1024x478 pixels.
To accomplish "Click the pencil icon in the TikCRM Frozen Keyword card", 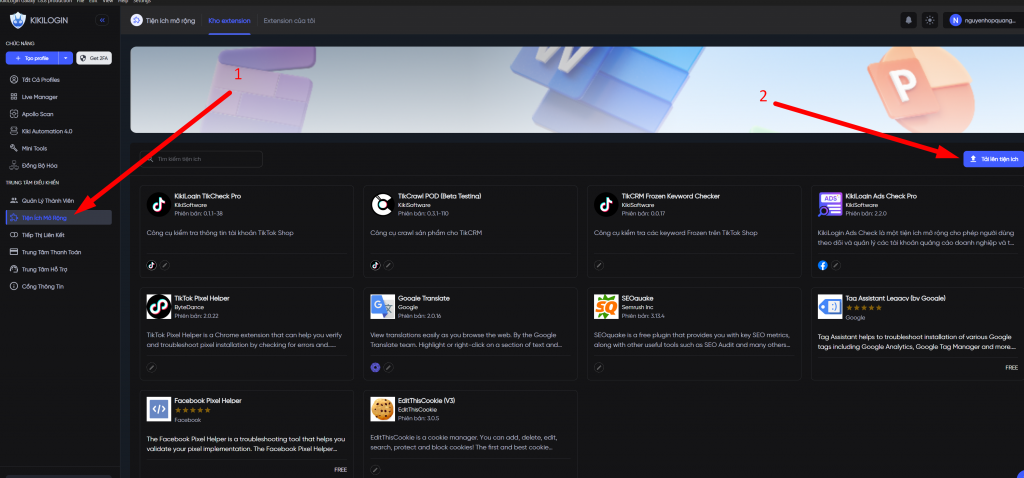I will tap(599, 265).
